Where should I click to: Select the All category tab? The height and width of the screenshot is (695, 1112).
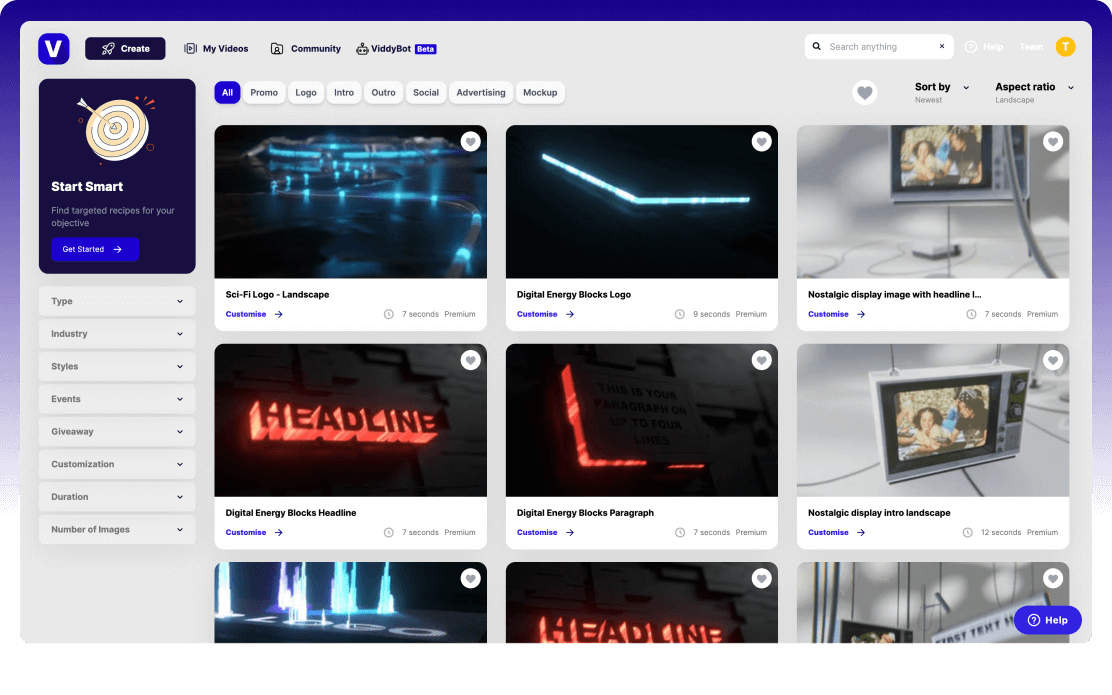(x=227, y=92)
